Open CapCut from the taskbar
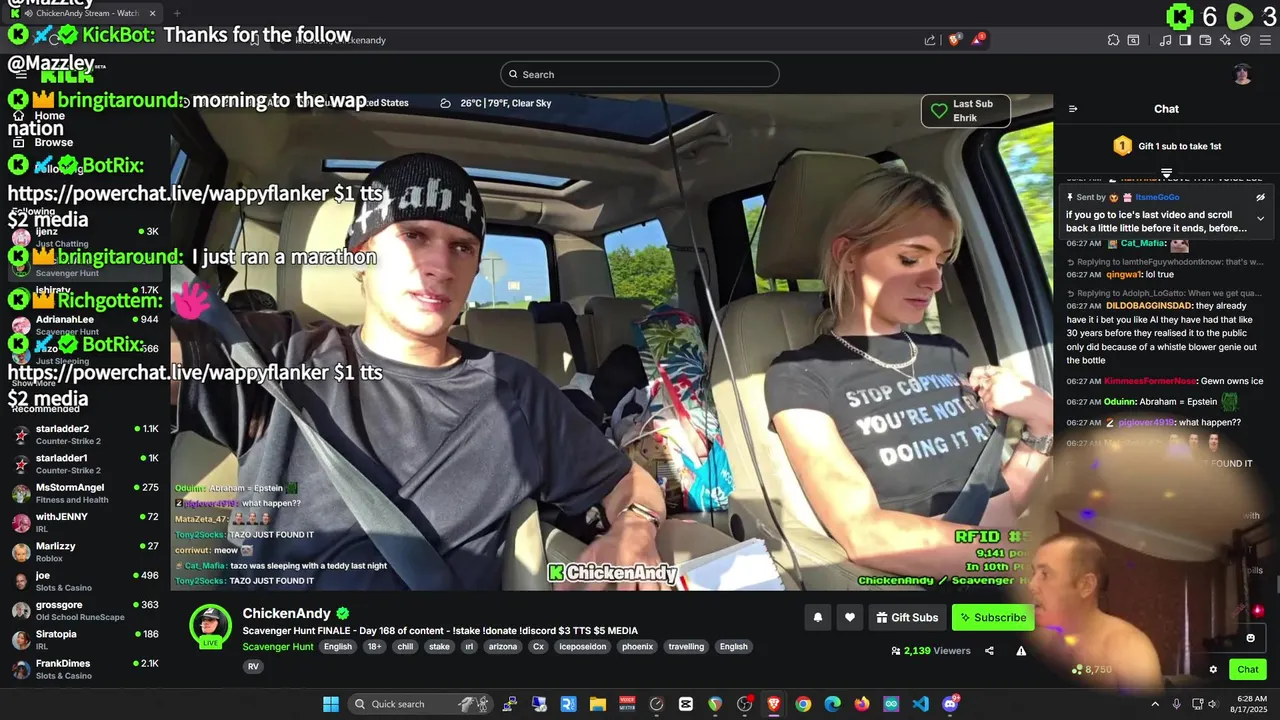This screenshot has width=1280, height=720. tap(686, 704)
